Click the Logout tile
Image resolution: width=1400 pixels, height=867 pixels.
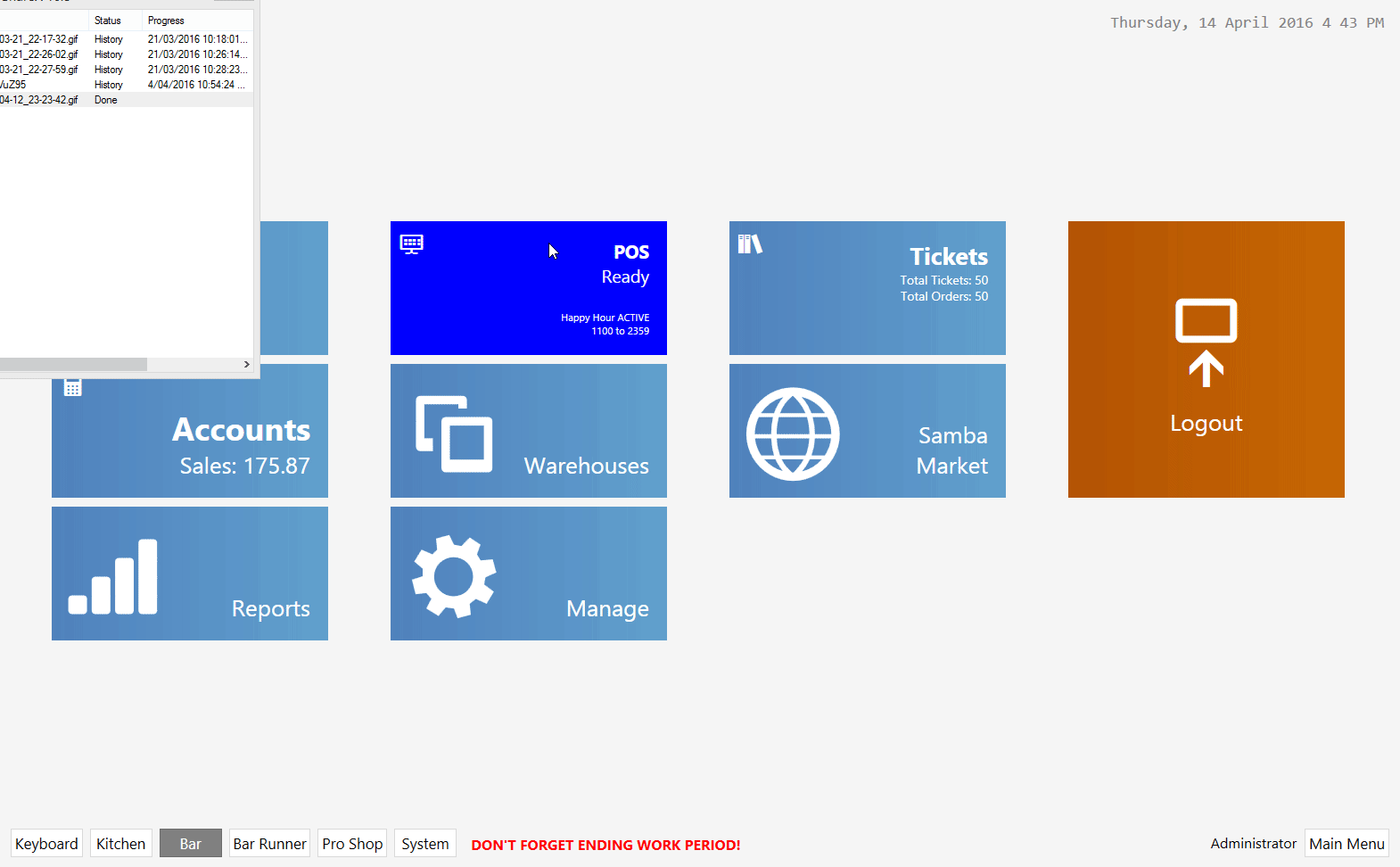[x=1206, y=359]
